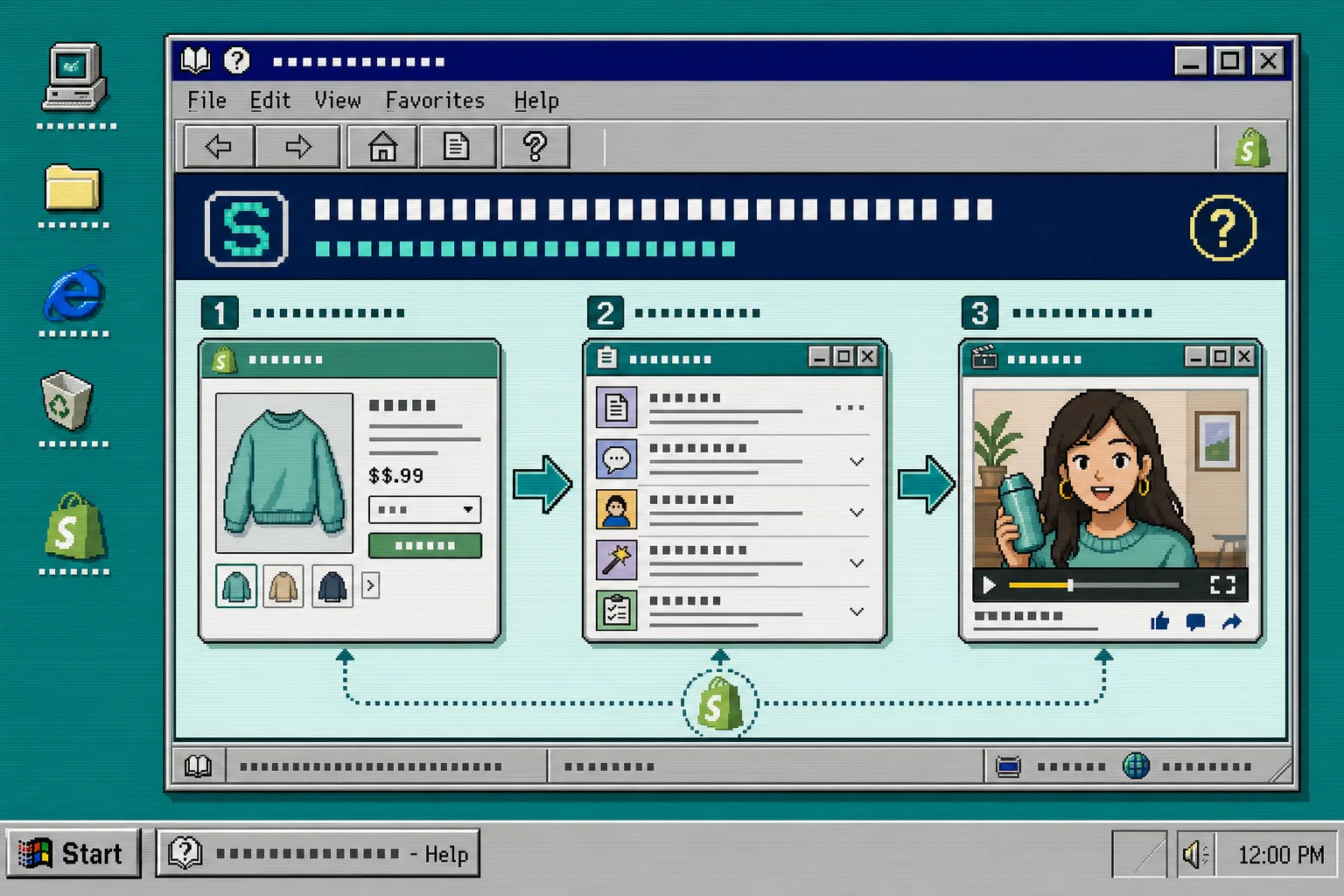Click the speaker volume icon in the system tray
Viewport: 1344px width, 896px height.
coord(1194,854)
